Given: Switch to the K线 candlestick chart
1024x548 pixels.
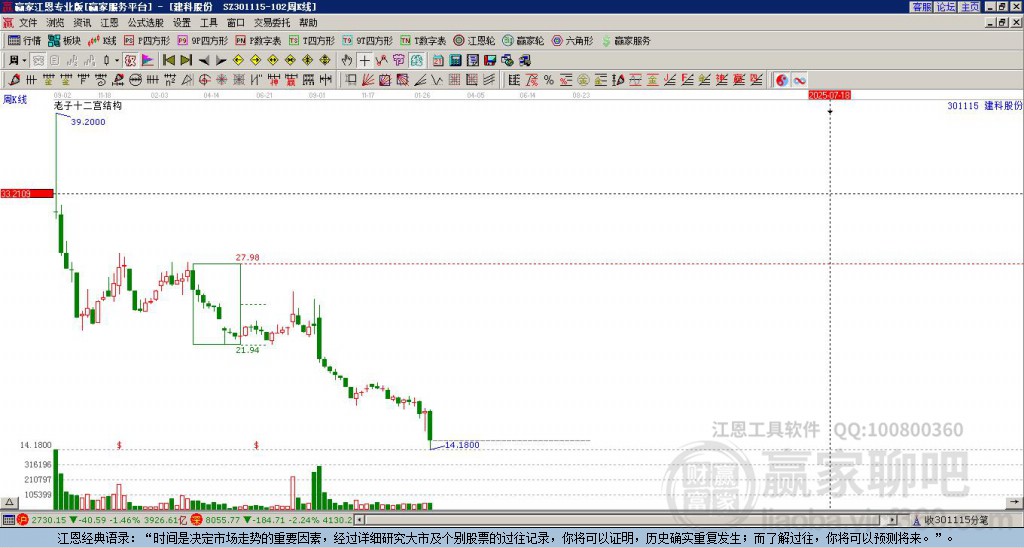Looking at the screenshot, I should [x=102, y=40].
